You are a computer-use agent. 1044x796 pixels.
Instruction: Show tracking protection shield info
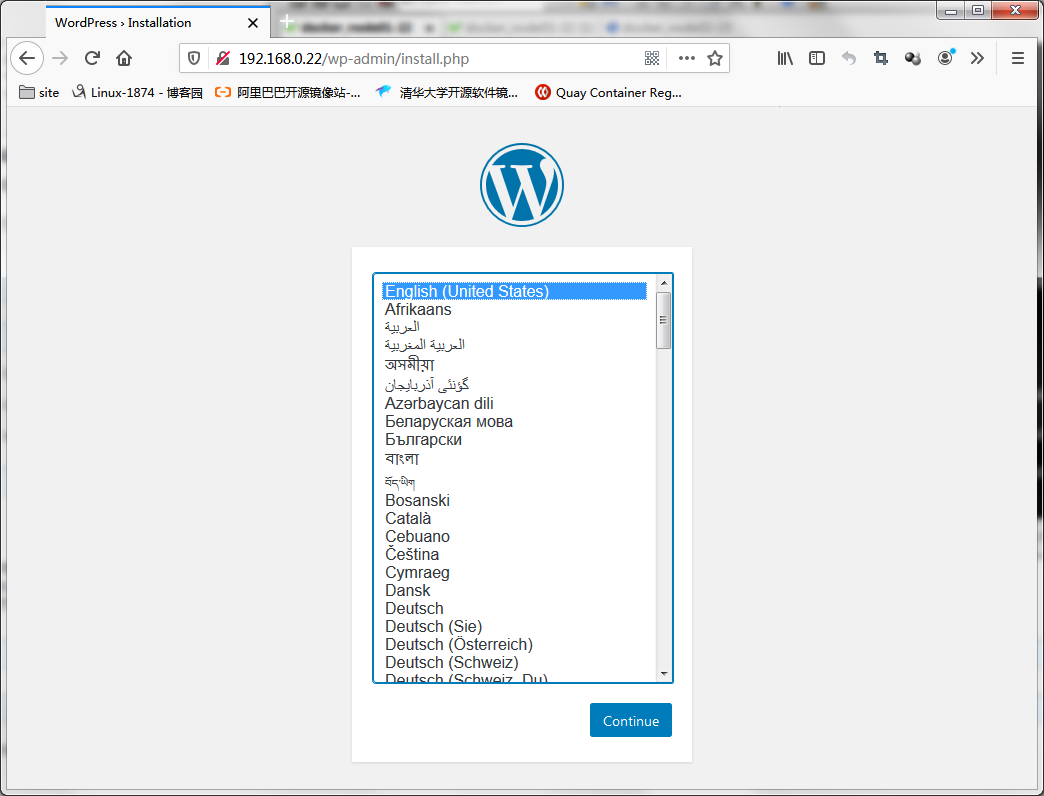(194, 59)
